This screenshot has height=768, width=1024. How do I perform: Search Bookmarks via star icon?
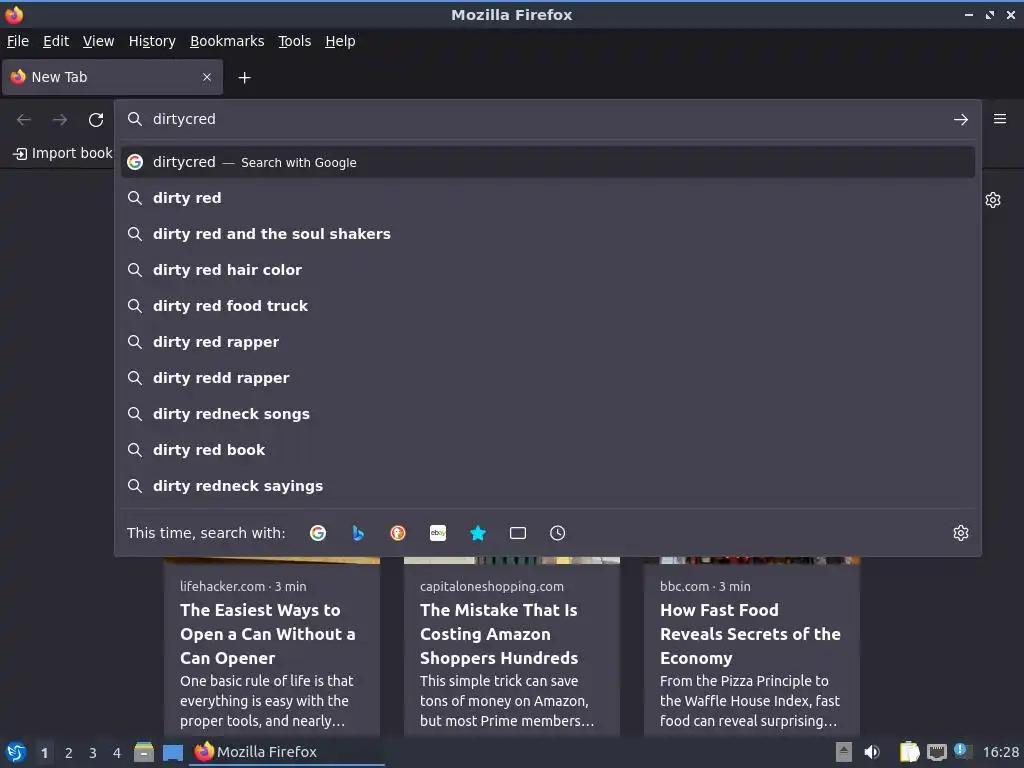click(478, 533)
